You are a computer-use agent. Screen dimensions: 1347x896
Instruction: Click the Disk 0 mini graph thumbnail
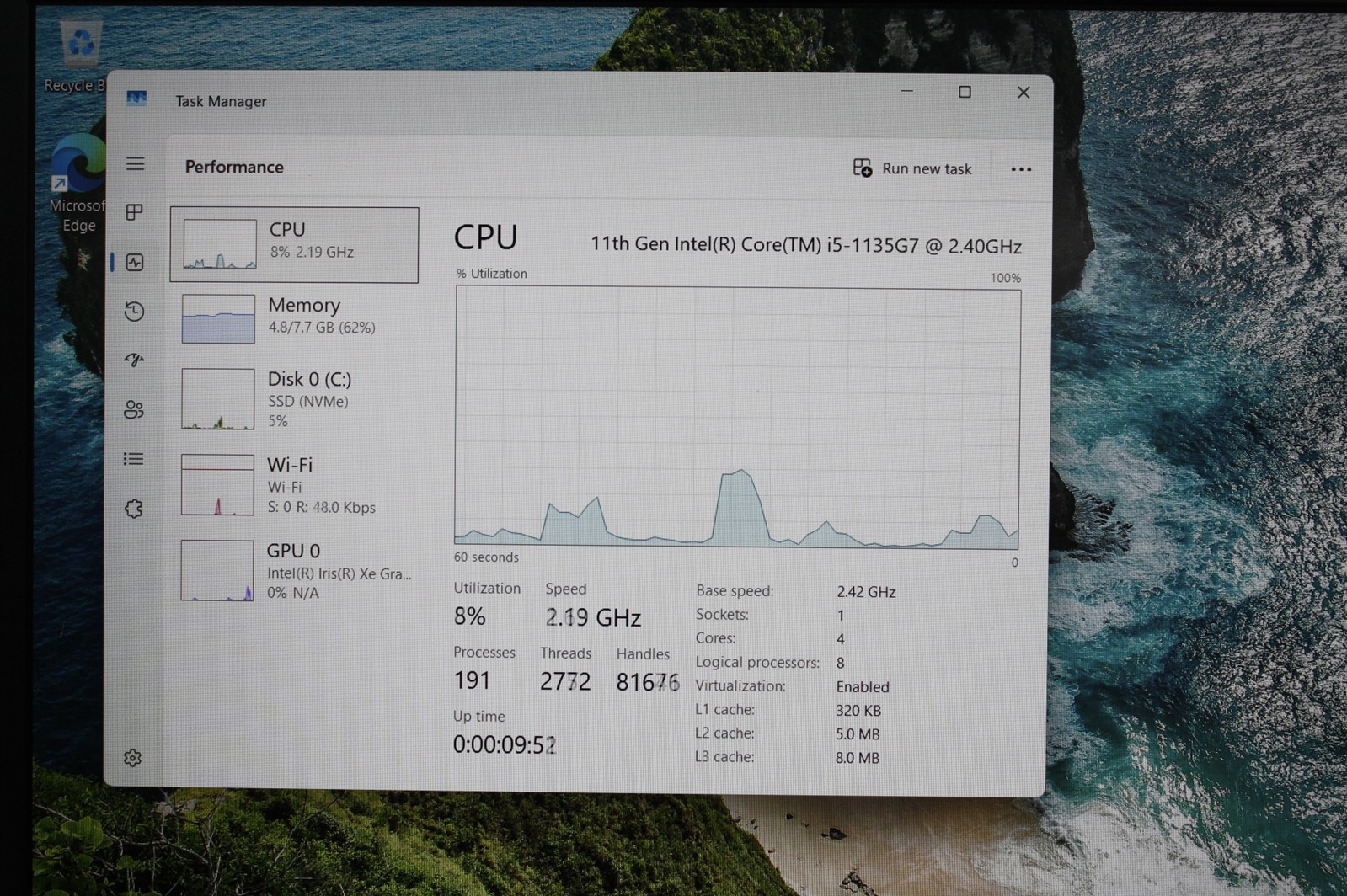217,399
